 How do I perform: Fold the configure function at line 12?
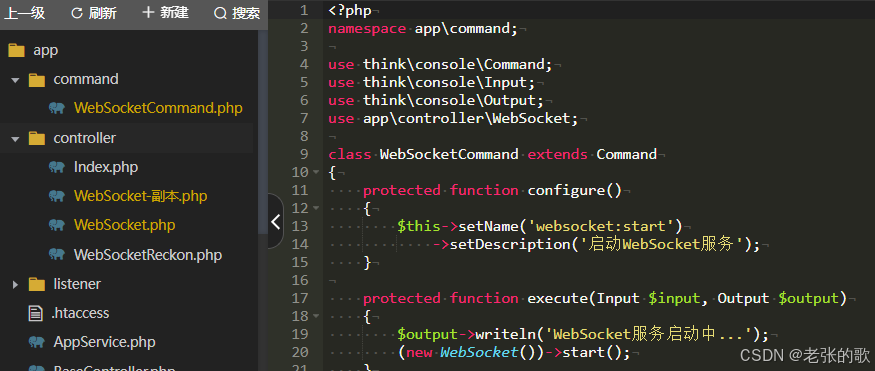point(316,208)
